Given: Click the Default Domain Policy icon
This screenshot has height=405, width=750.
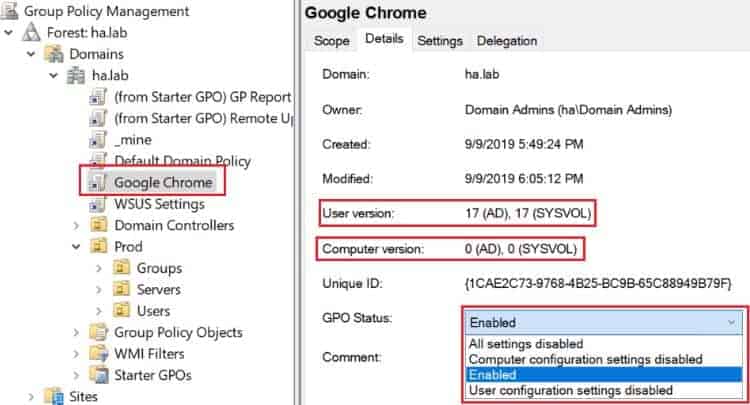Looking at the screenshot, I should [x=98, y=160].
